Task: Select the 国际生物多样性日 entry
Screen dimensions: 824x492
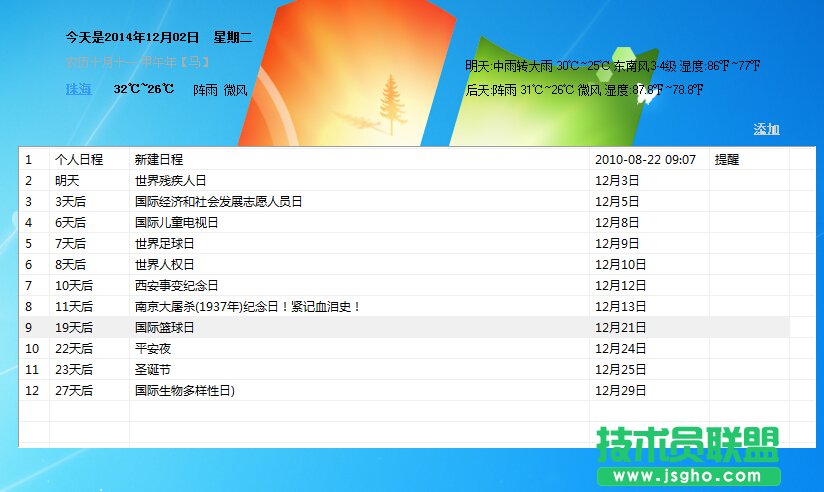Action: [184, 391]
